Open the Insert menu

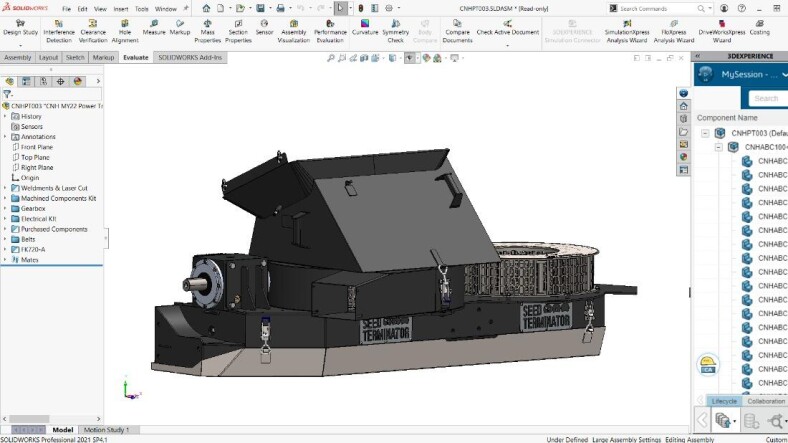120,9
